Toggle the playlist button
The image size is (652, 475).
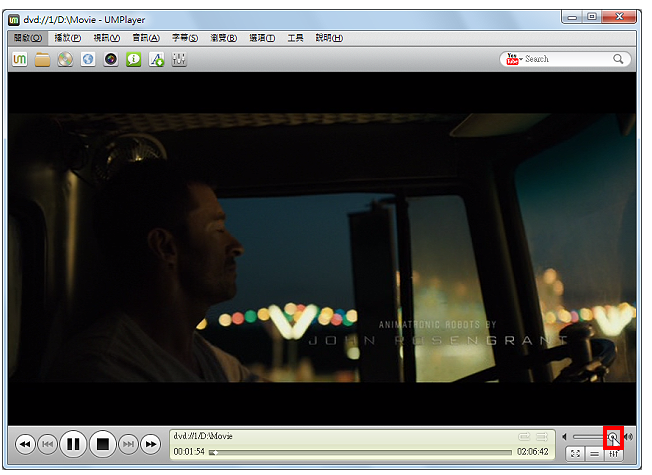coord(595,454)
